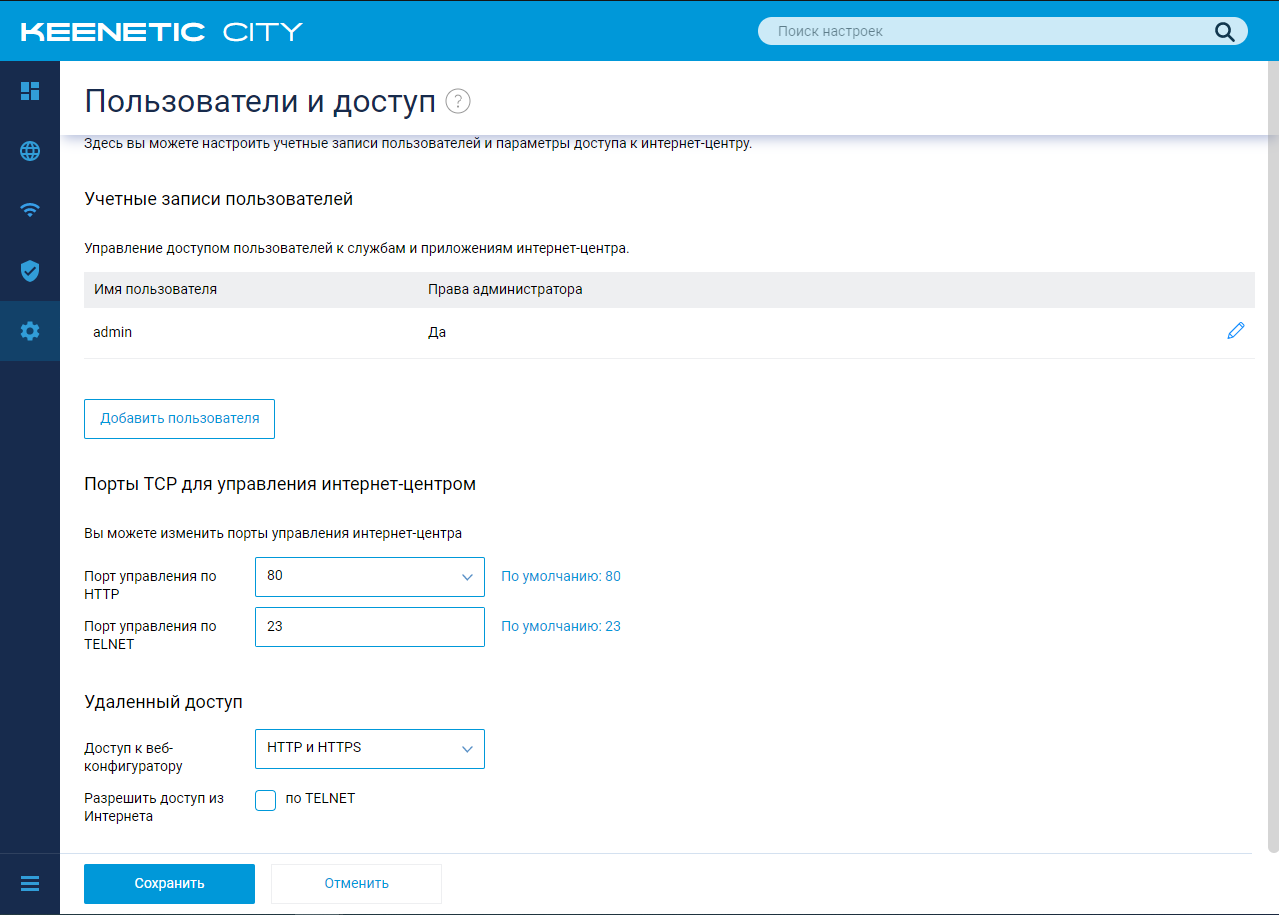
Task: Open the web configurator access dropdown
Action: [370, 749]
